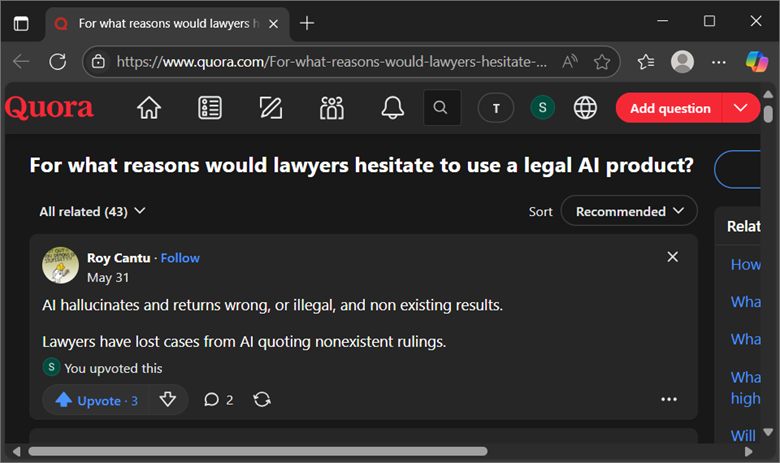Screen dimensions: 780x463
Task: Open the Following feed list icon
Action: tap(210, 108)
